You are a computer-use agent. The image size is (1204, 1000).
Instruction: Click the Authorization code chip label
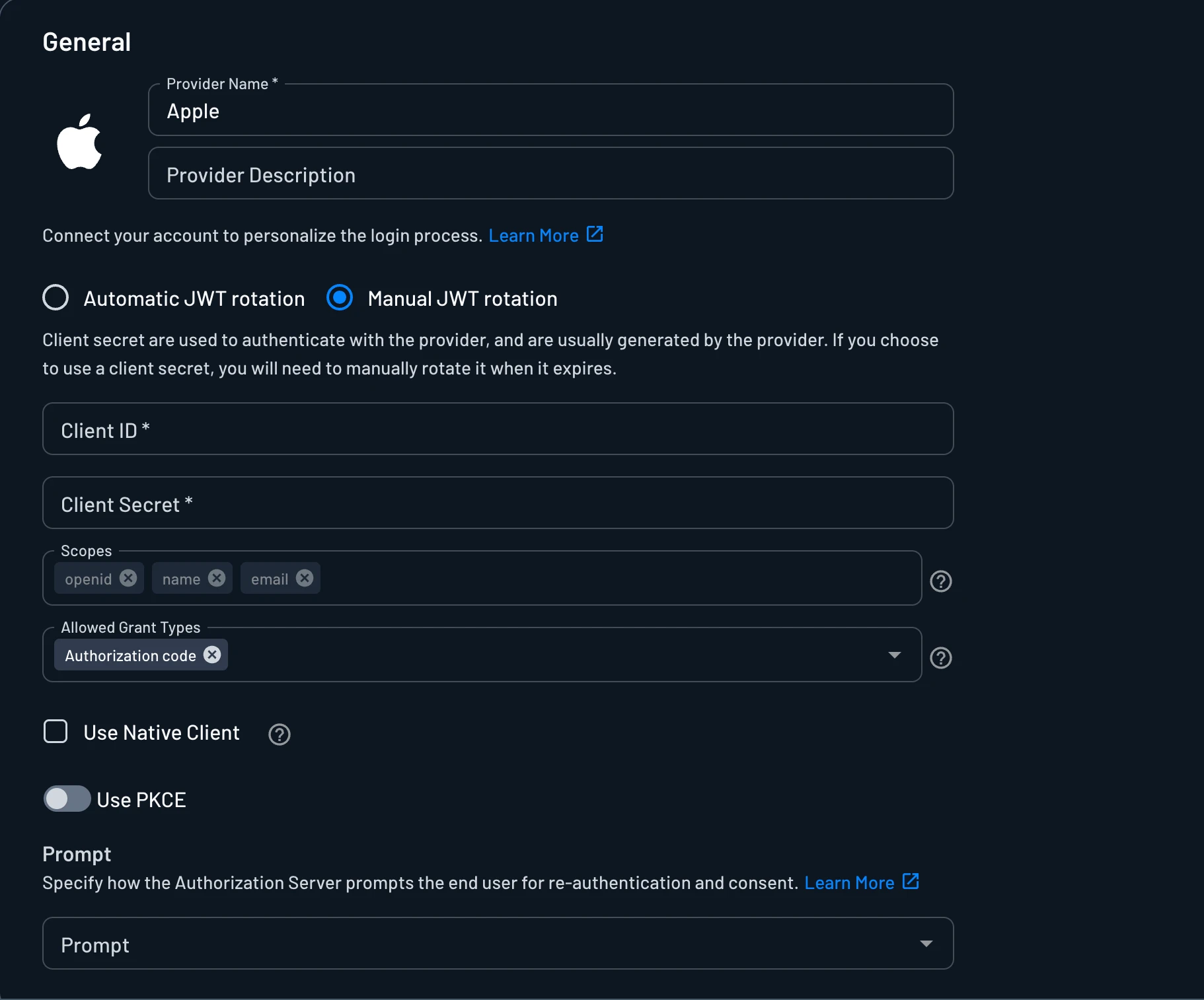pos(130,656)
